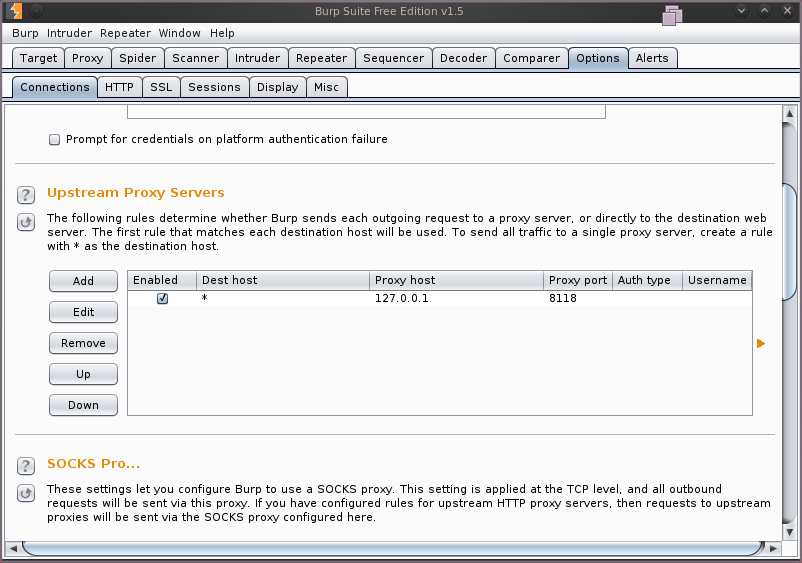Click the horizontal scrollbar thumb
The height and width of the screenshot is (563, 802).
click(393, 548)
